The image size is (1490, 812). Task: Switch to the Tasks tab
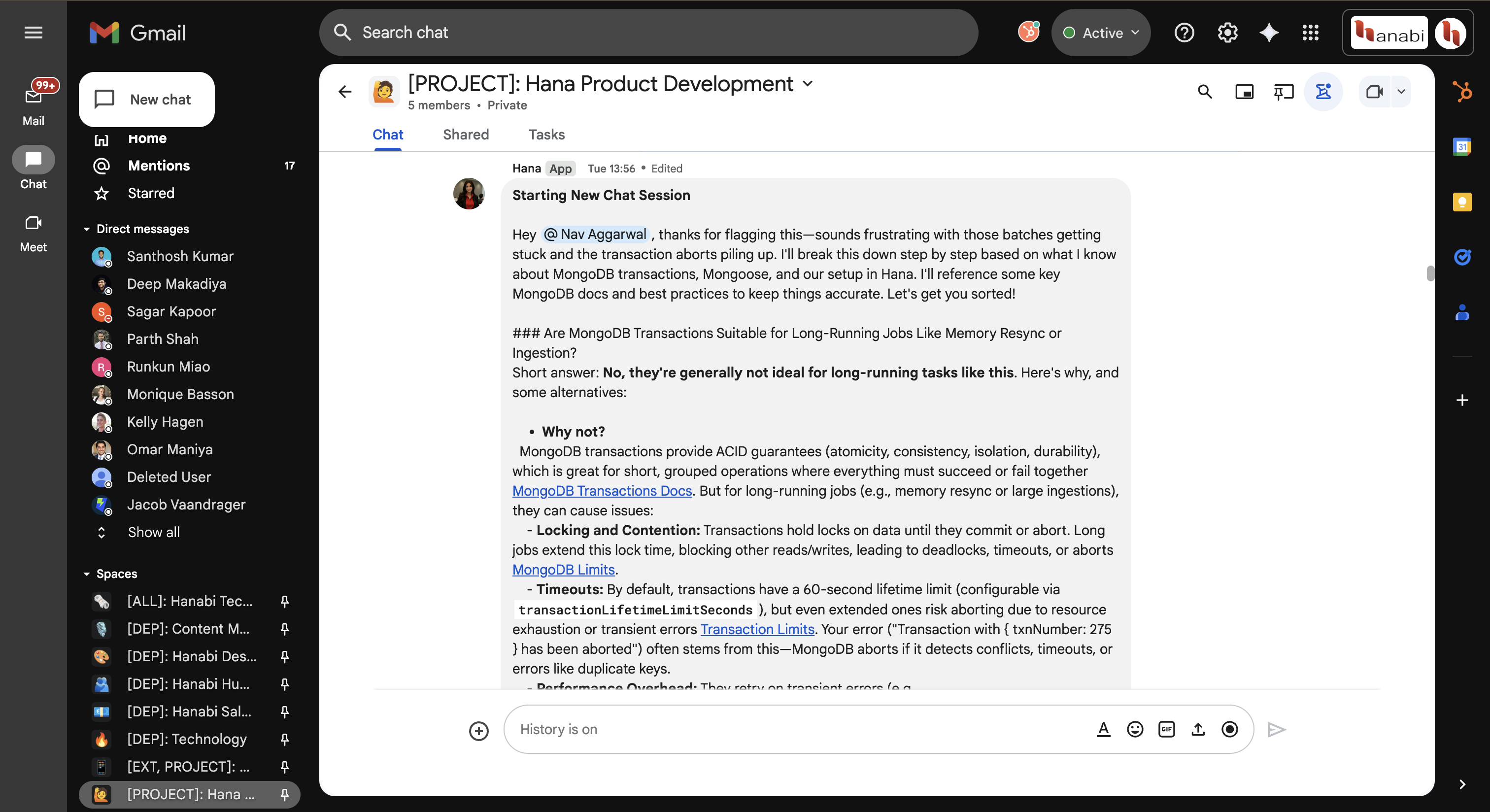[x=546, y=135]
